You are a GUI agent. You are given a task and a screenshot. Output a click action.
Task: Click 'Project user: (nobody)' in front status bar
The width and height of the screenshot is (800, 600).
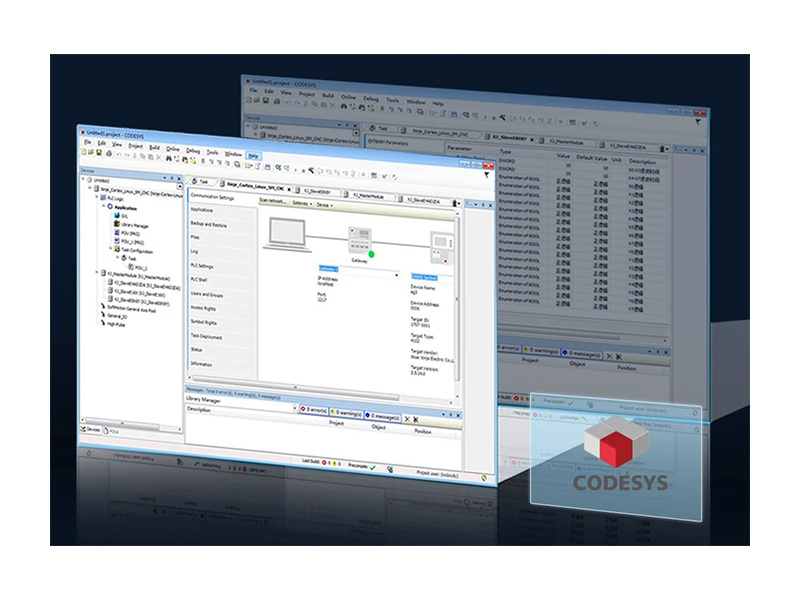(437, 474)
